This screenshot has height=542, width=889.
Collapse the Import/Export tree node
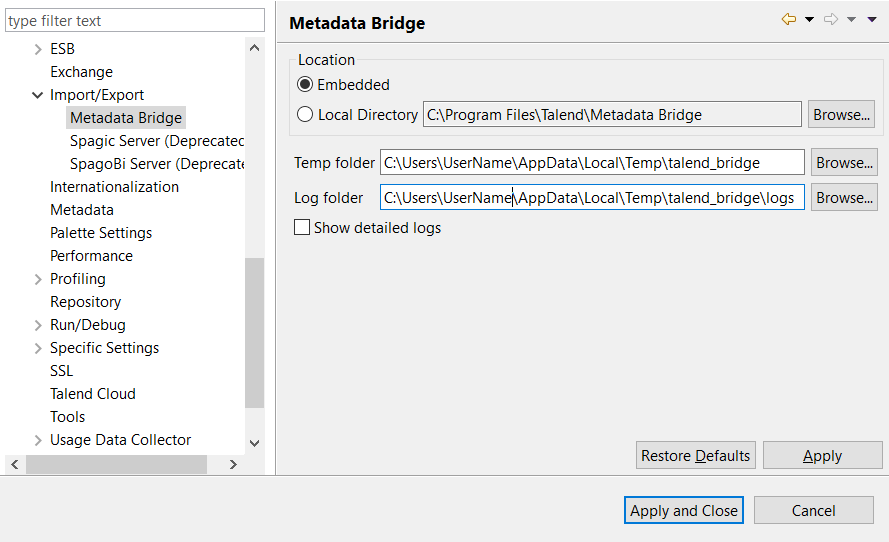[38, 95]
